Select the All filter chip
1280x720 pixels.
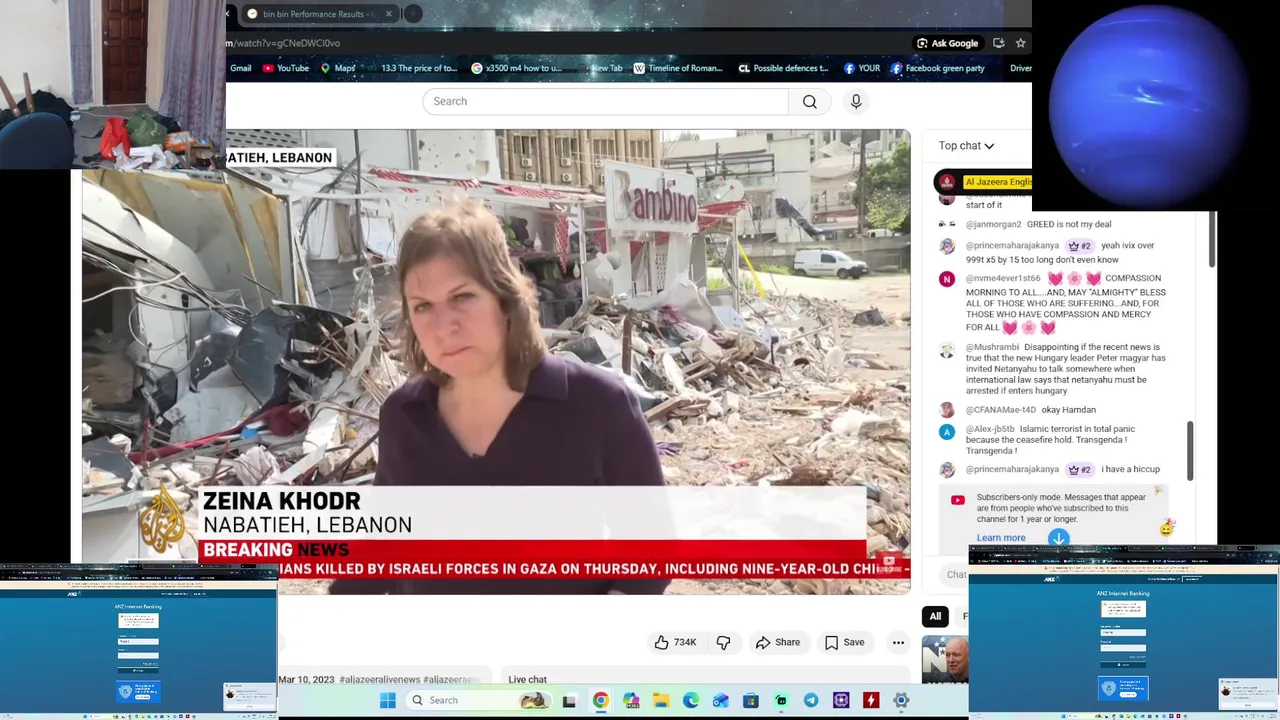(935, 616)
